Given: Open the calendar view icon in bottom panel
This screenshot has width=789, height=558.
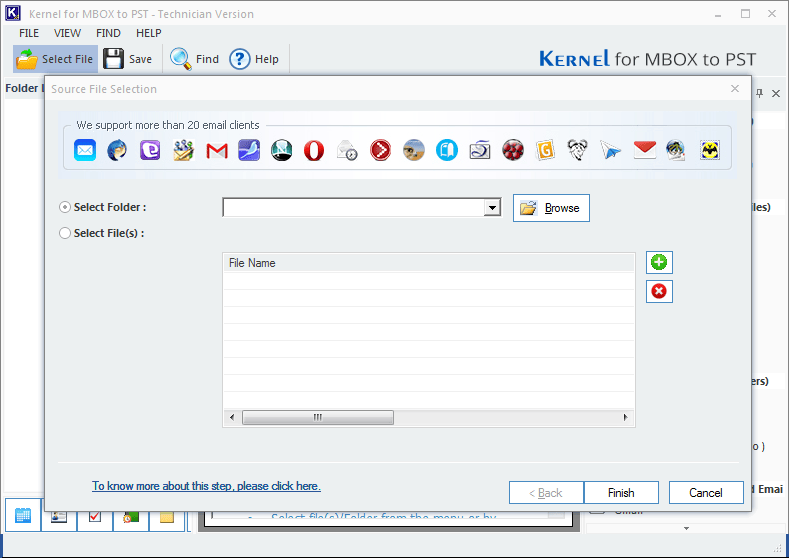Looking at the screenshot, I should coord(23,515).
